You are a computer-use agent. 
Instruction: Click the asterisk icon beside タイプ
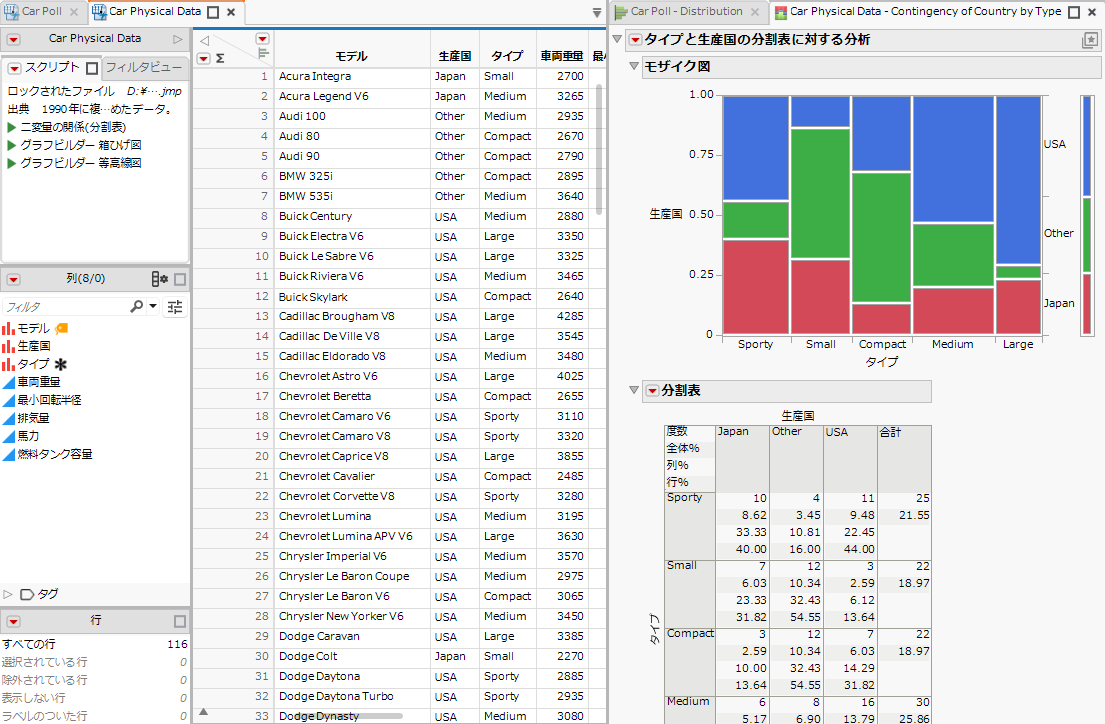point(61,364)
